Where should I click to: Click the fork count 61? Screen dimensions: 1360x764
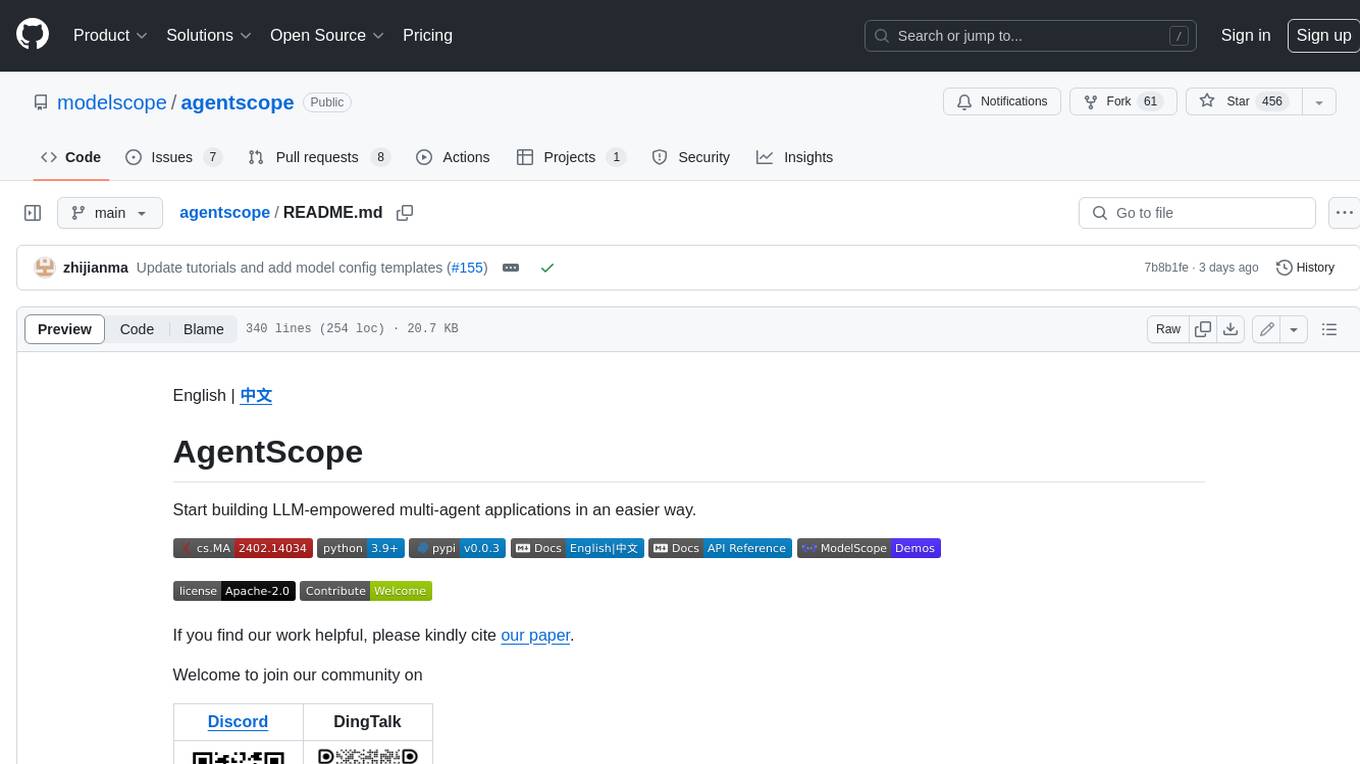[1150, 102]
